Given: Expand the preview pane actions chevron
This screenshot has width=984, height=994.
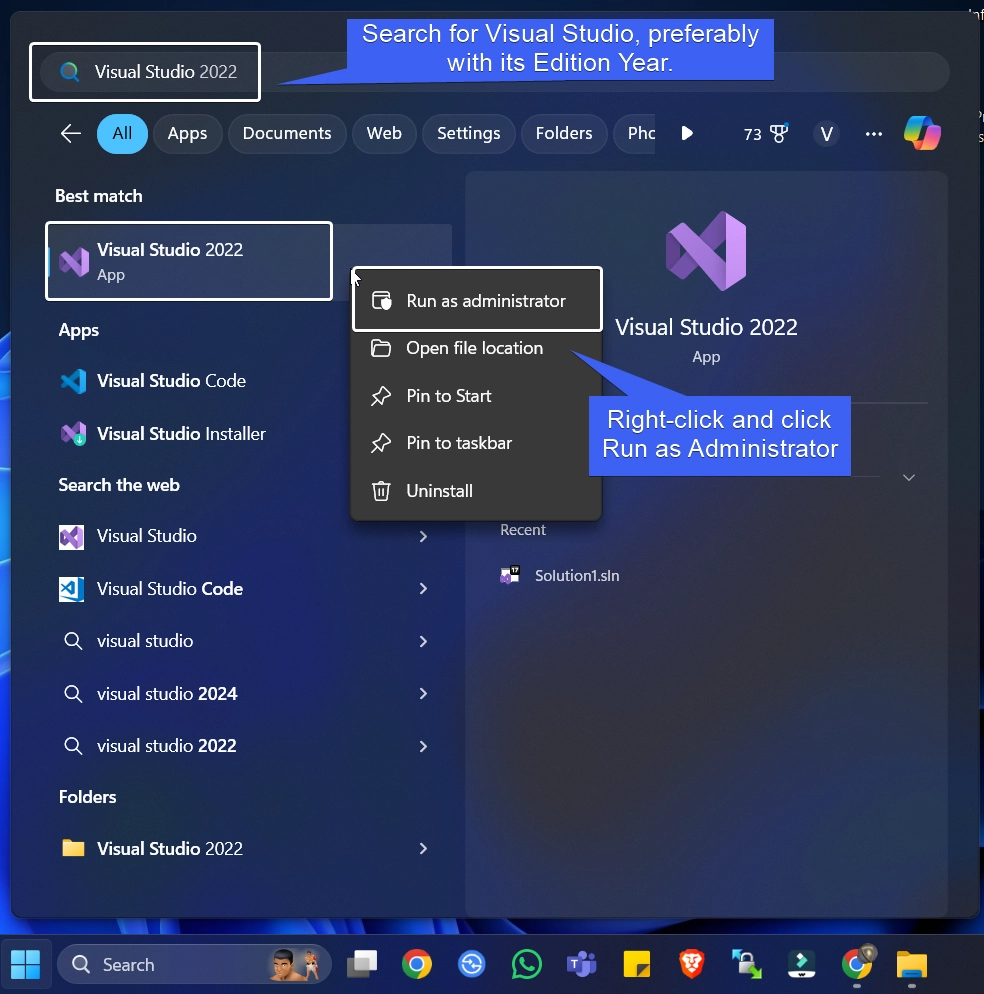Looking at the screenshot, I should click(x=909, y=477).
